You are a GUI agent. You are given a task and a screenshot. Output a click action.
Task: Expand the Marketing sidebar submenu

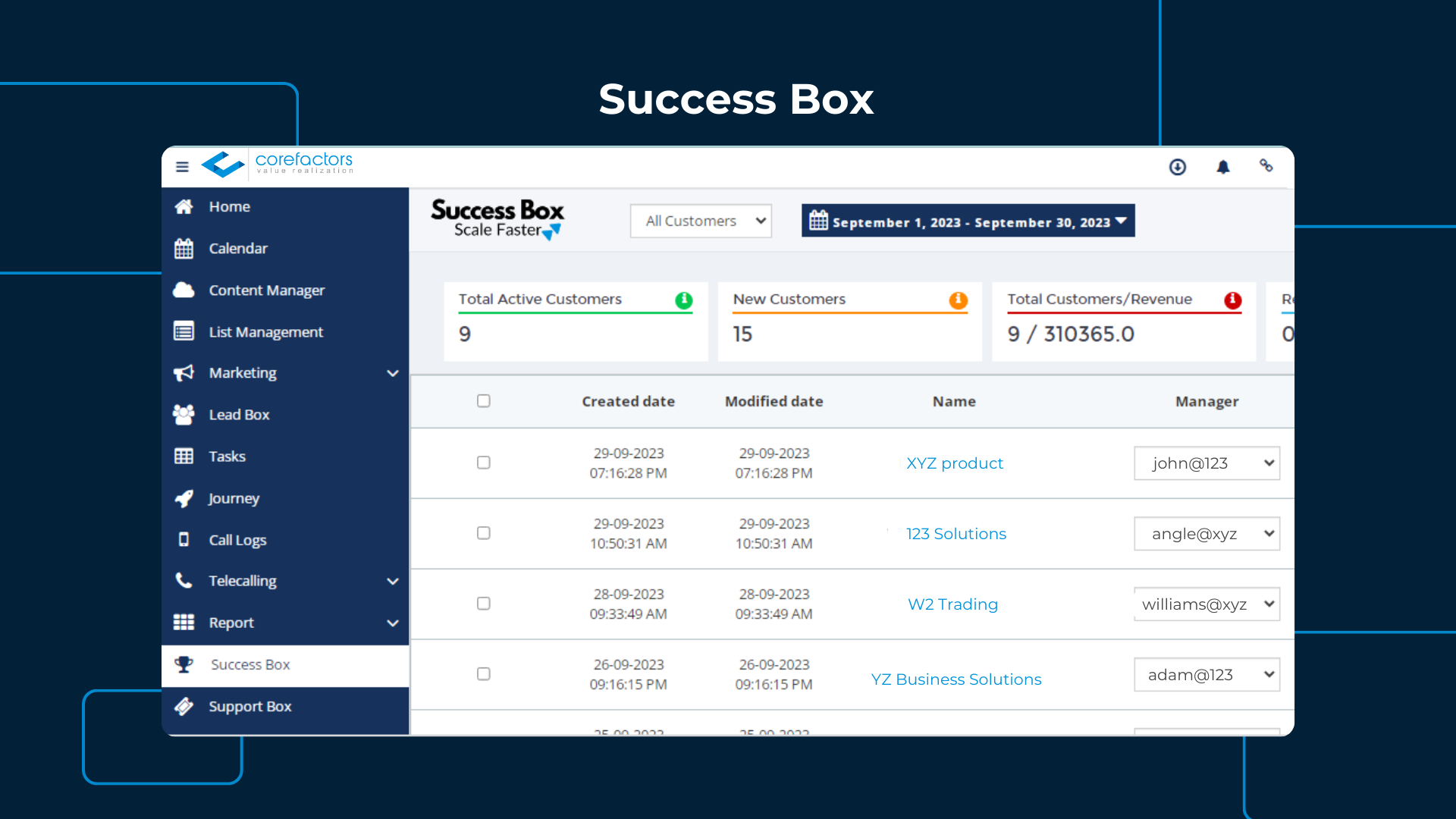[x=392, y=373]
